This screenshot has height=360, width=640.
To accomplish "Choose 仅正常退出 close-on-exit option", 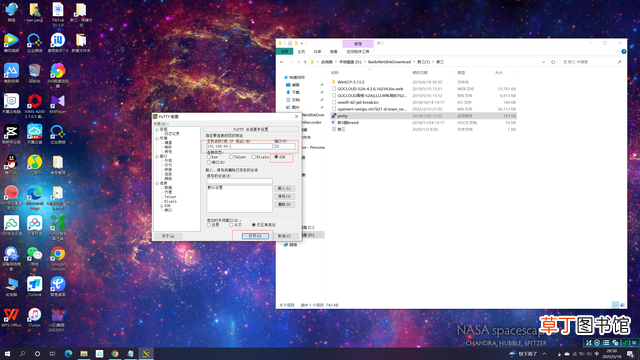I will pyautogui.click(x=253, y=225).
